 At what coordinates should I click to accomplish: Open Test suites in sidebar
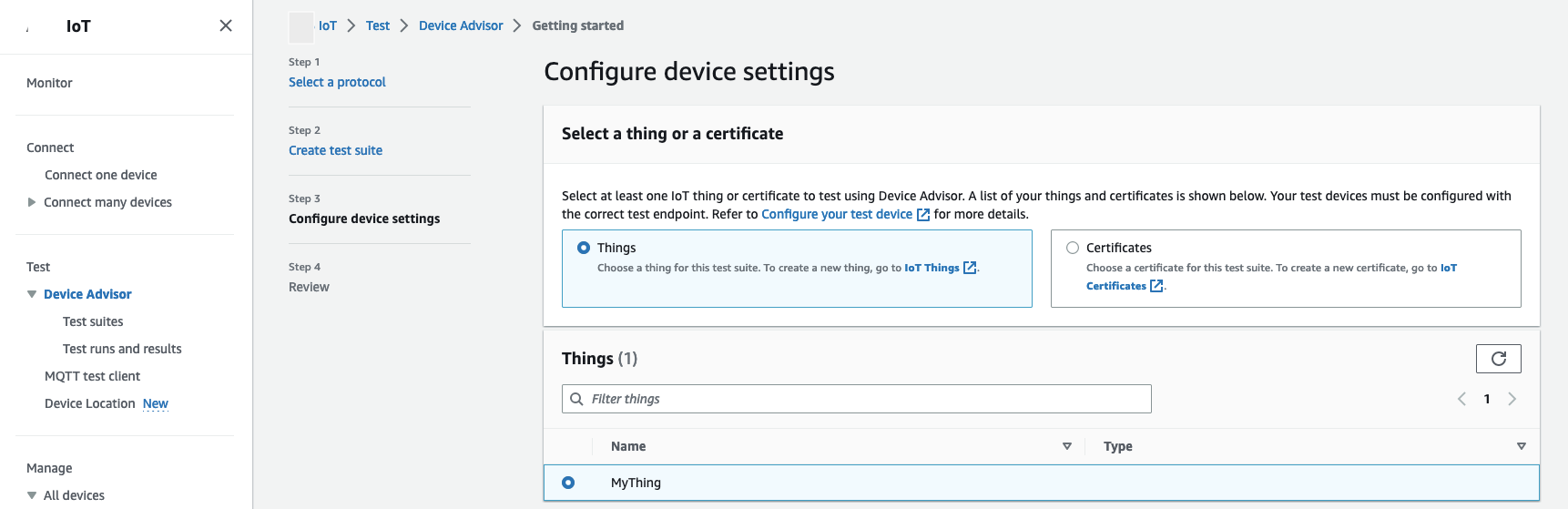coord(93,321)
